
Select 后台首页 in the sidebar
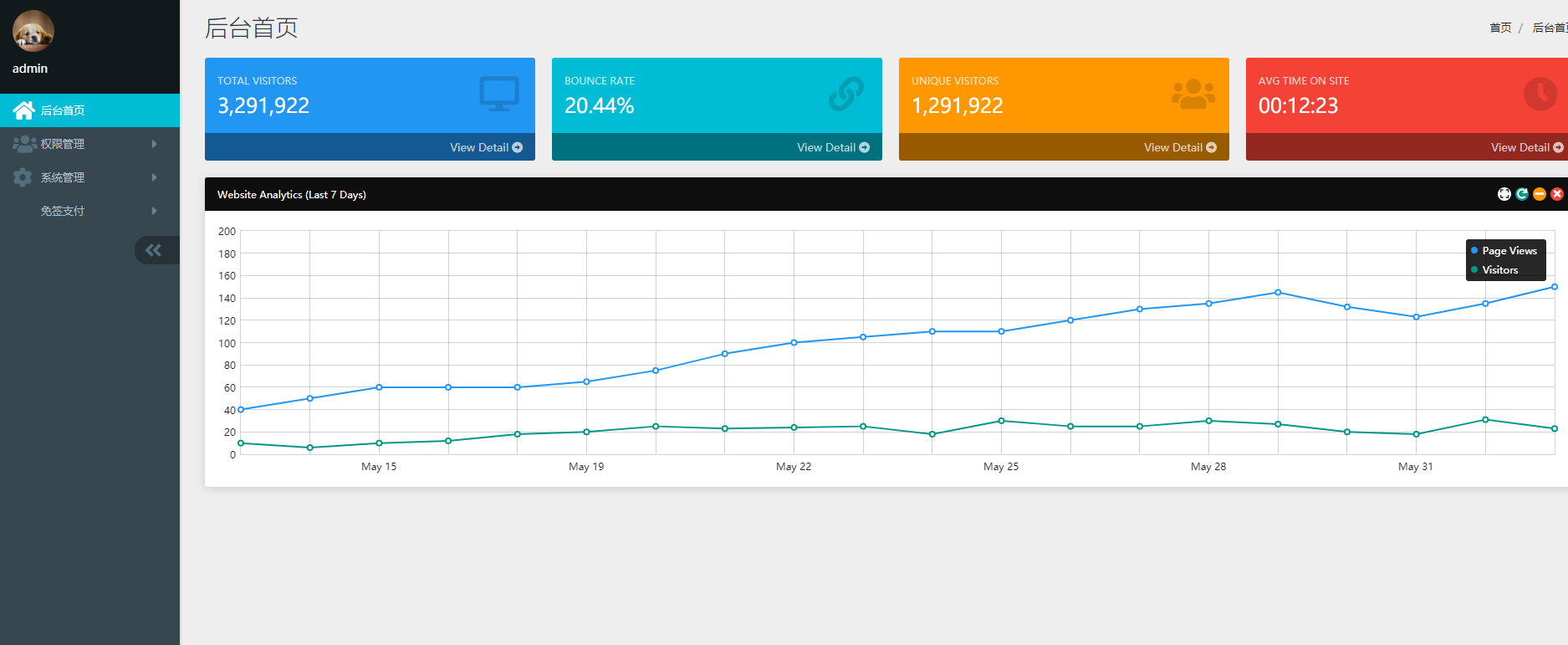pyautogui.click(x=63, y=110)
